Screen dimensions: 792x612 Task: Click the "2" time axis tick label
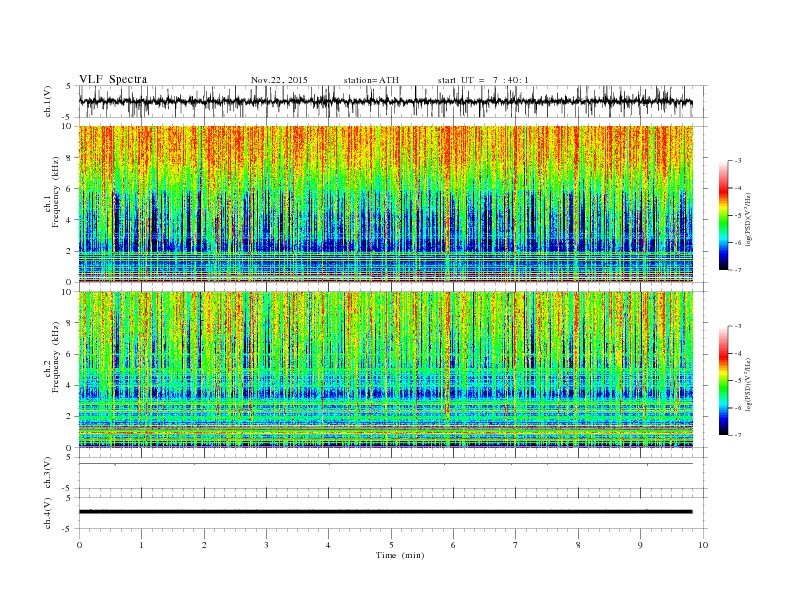tap(204, 545)
